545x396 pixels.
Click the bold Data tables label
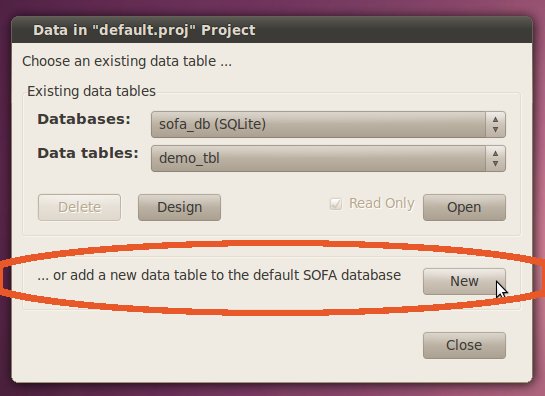88,153
